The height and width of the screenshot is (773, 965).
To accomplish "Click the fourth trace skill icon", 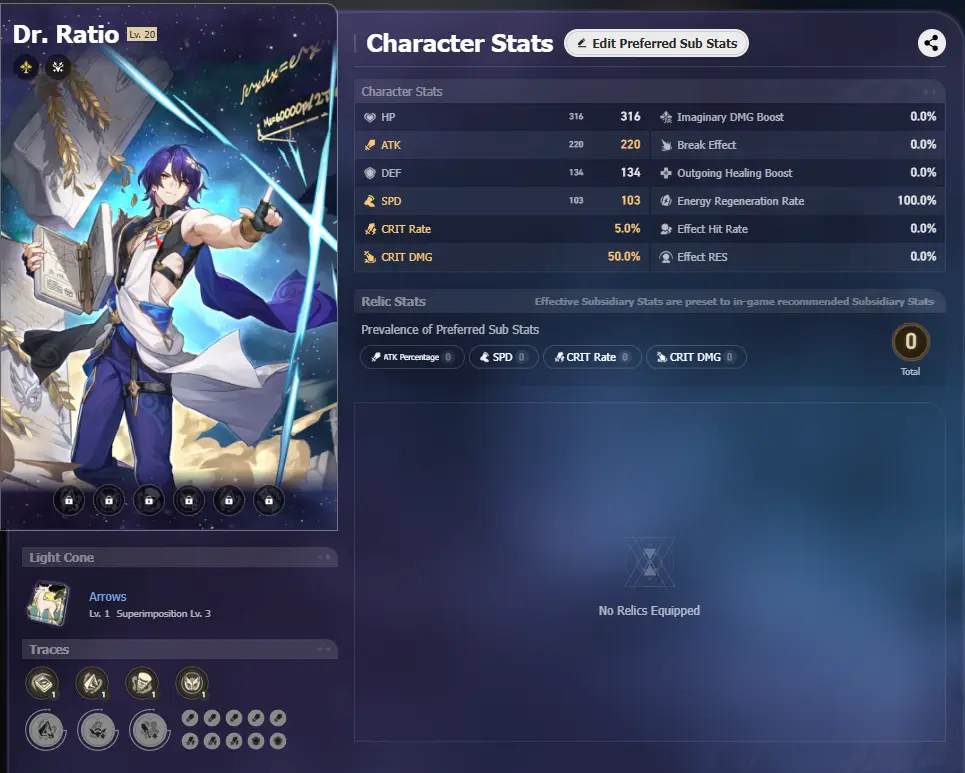I will click(192, 683).
